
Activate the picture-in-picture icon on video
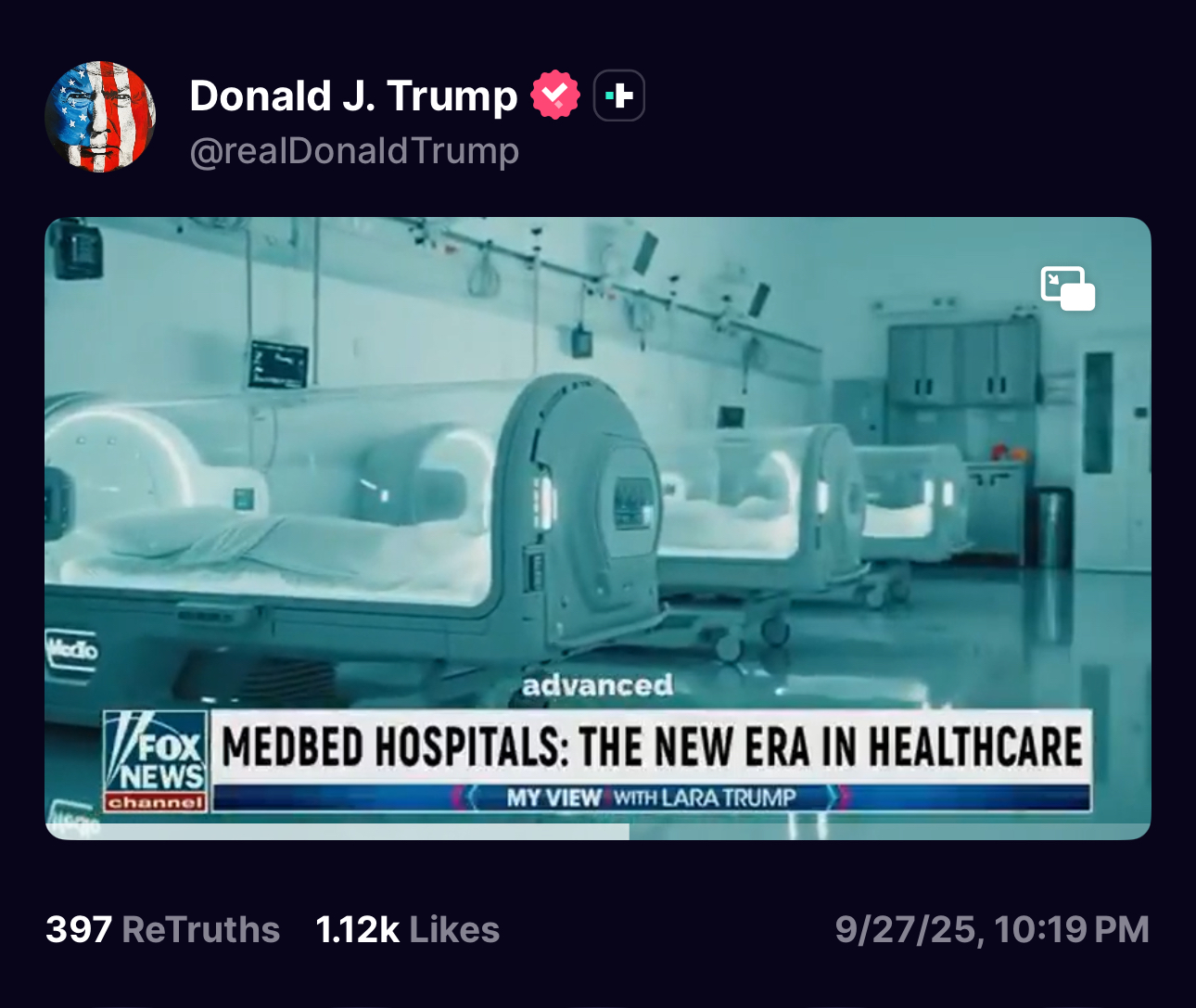pyautogui.click(x=1068, y=288)
